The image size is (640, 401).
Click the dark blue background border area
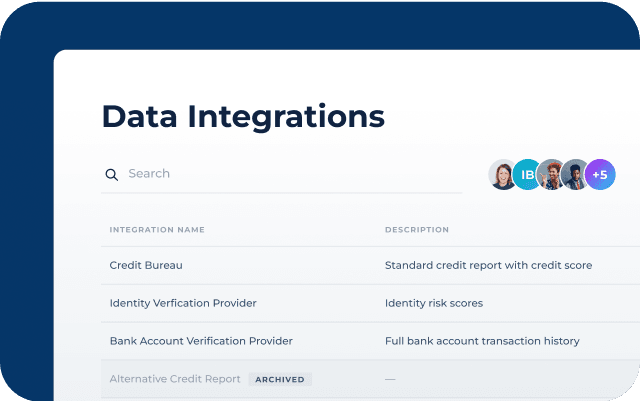click(27, 204)
